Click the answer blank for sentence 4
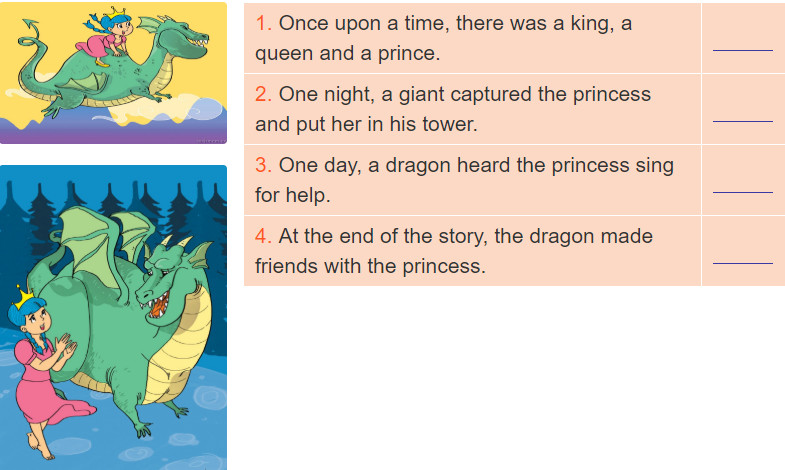The image size is (785, 470). [x=742, y=263]
